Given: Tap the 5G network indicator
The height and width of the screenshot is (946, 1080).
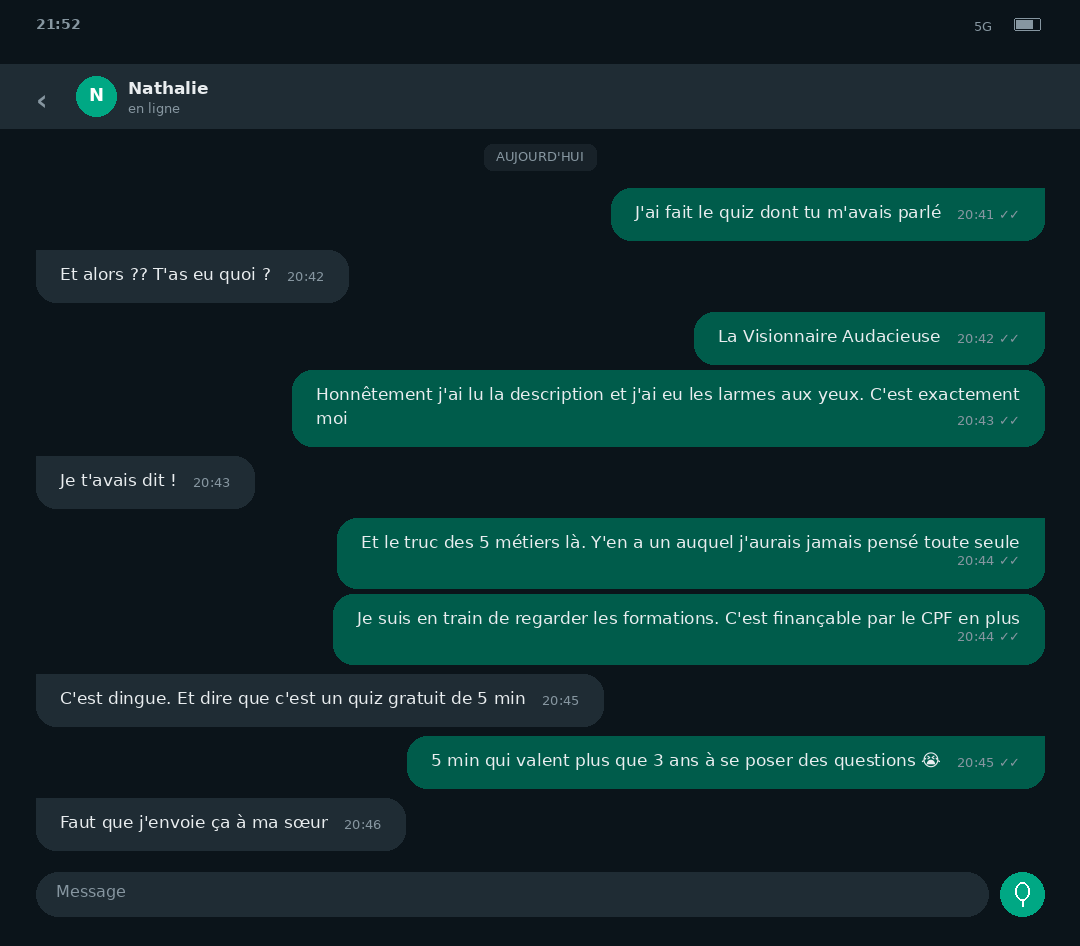Looking at the screenshot, I should (x=982, y=26).
